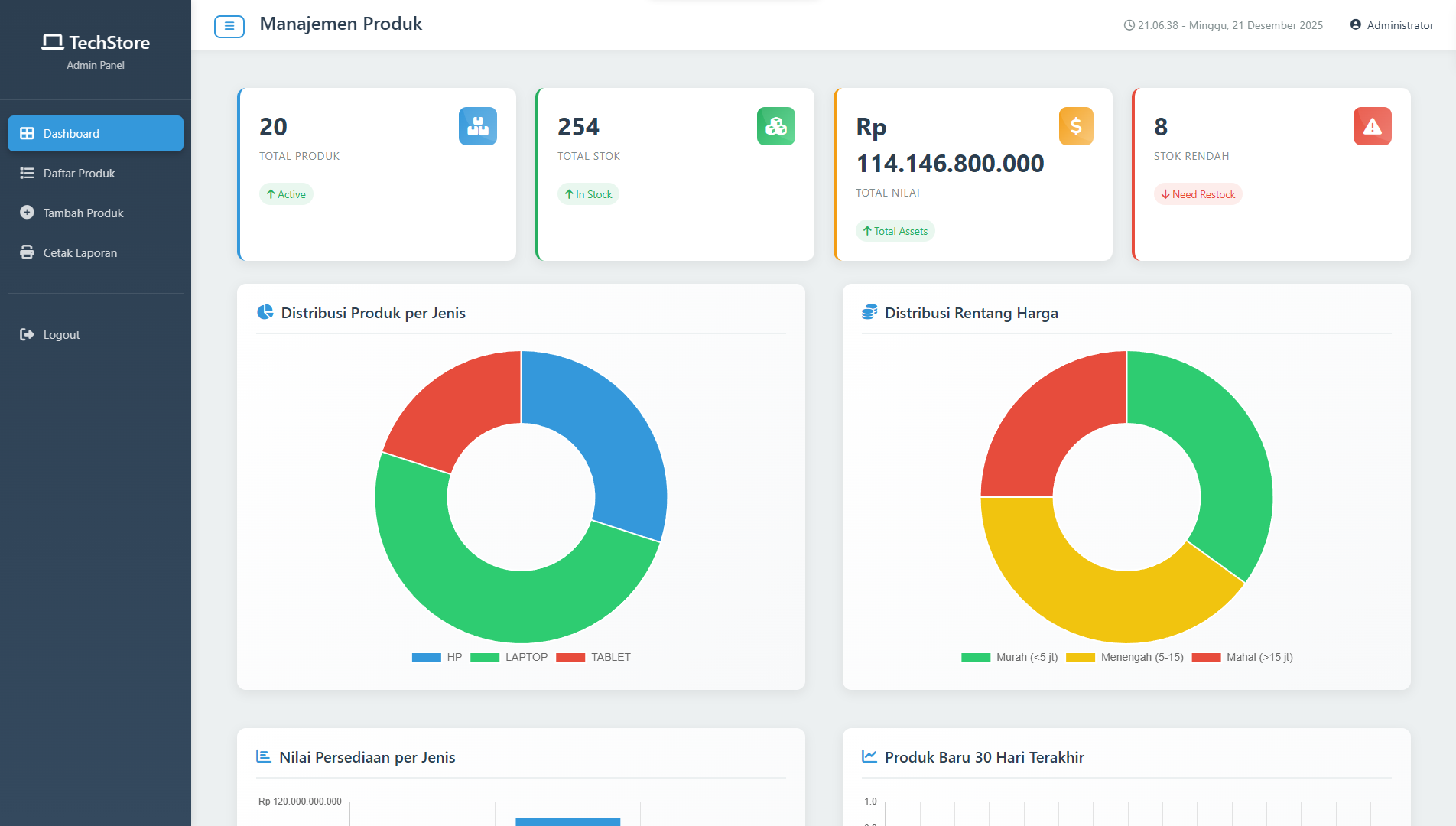Click the printer icon beside Cetak Laporan
1456x826 pixels.
[x=27, y=252]
